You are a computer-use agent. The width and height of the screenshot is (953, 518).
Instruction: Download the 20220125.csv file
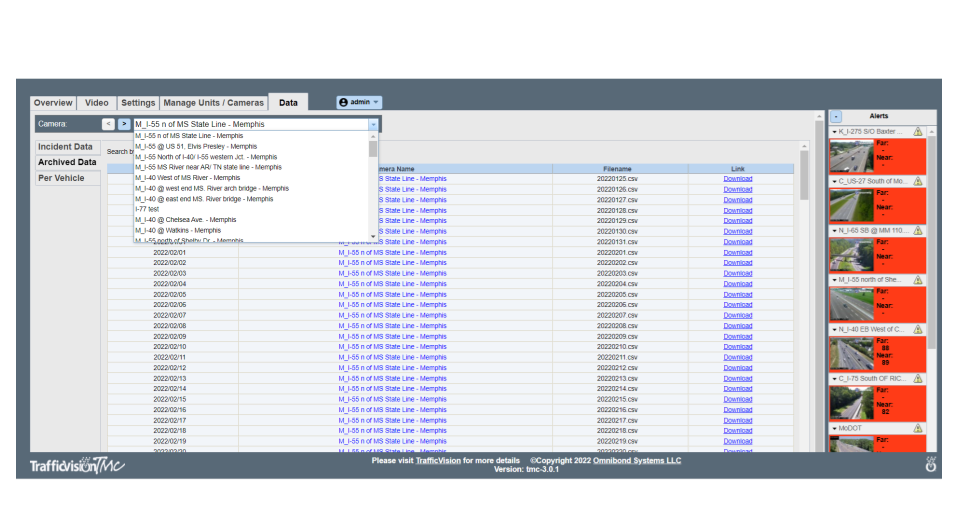tap(738, 179)
